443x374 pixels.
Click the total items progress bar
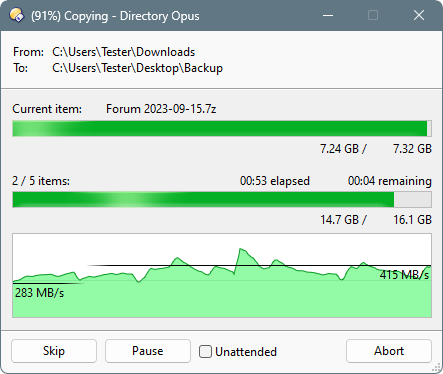tap(222, 200)
